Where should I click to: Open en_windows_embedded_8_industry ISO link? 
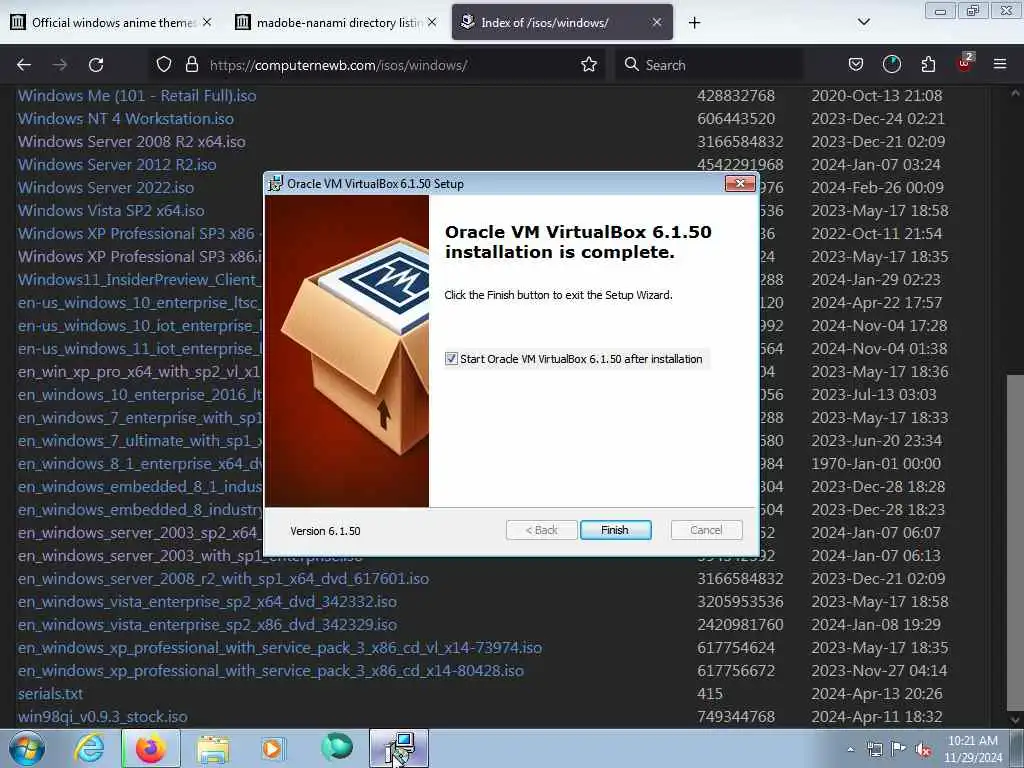click(x=140, y=509)
